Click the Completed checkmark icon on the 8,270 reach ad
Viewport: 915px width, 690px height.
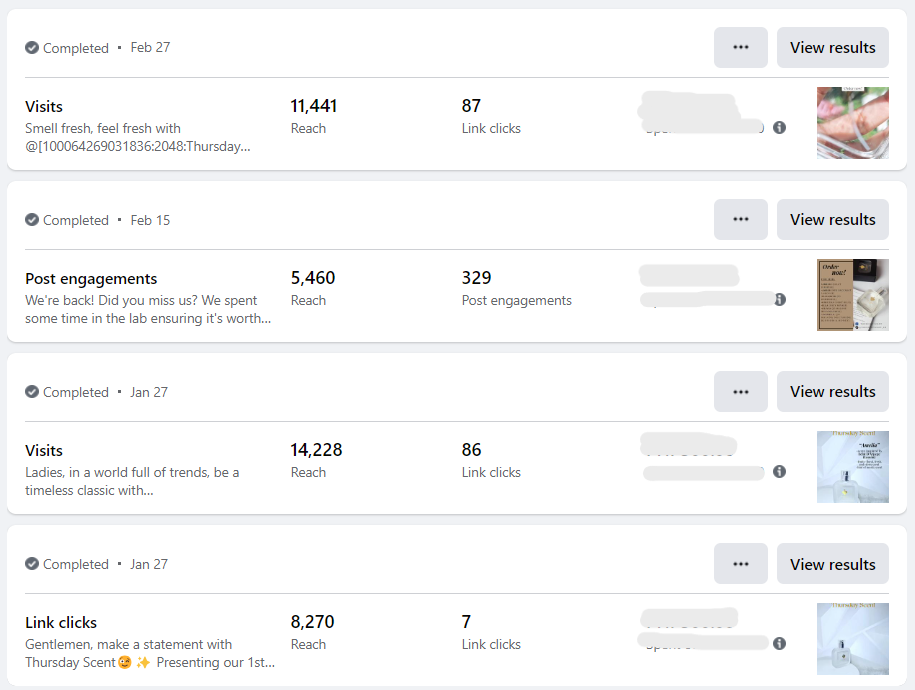32,564
